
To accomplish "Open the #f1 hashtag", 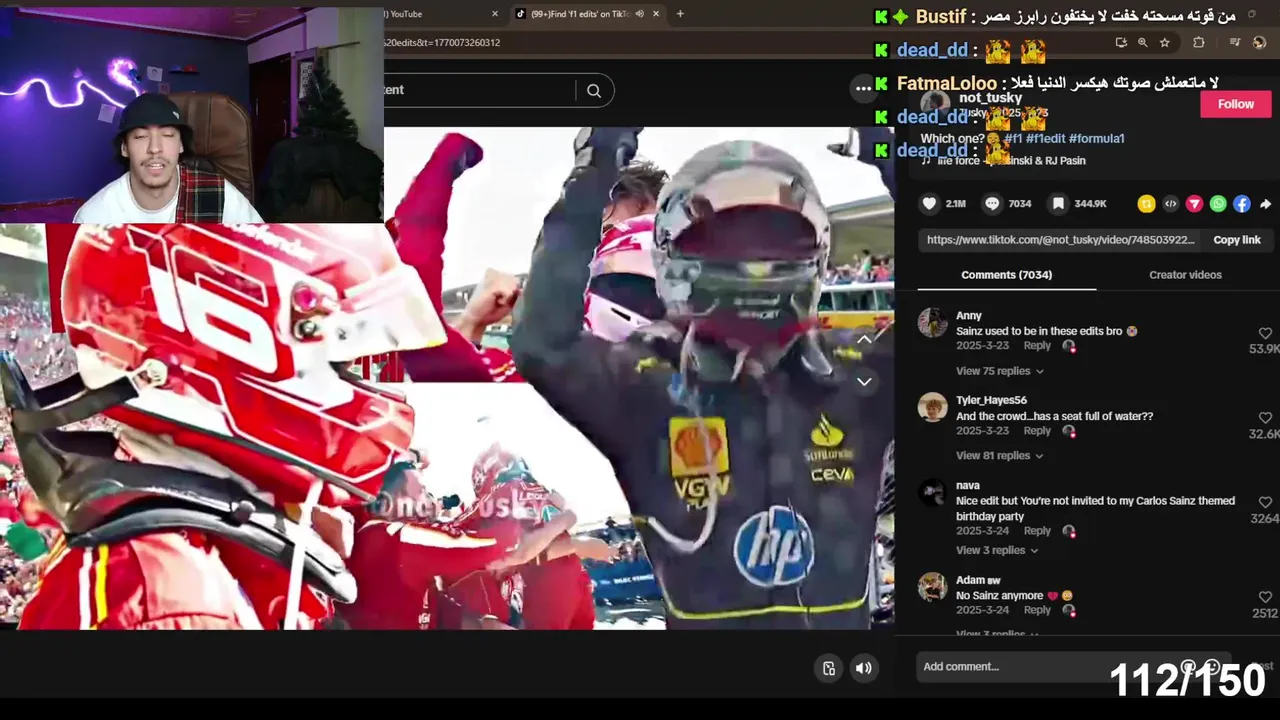I will [1012, 139].
